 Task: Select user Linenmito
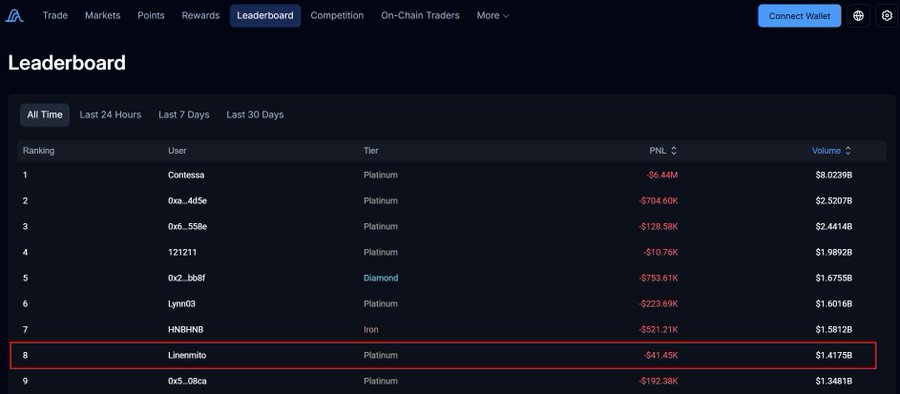[x=187, y=356]
